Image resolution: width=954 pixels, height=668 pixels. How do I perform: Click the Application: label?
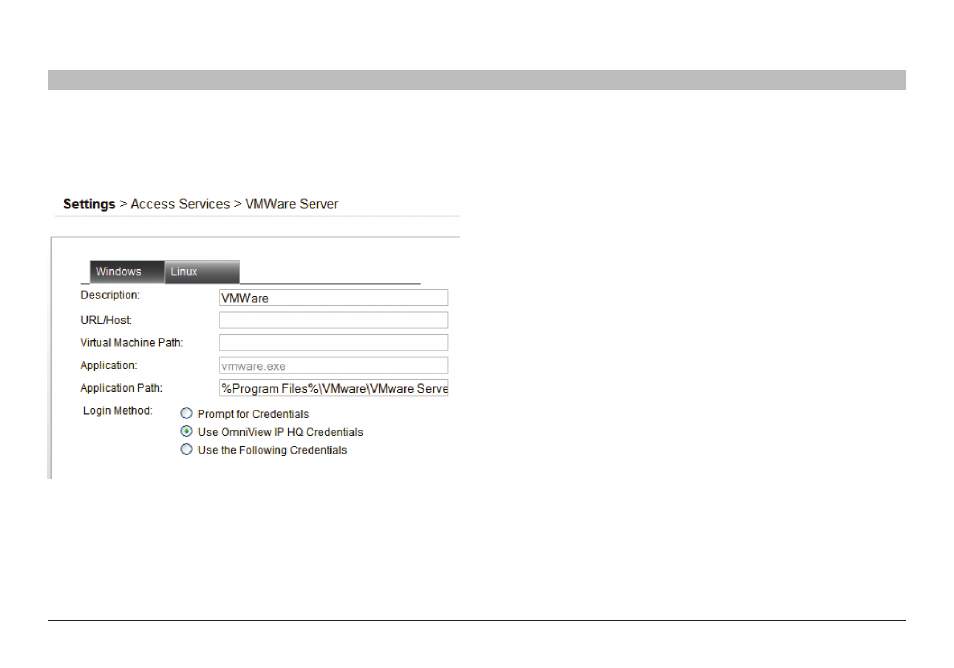tap(109, 365)
